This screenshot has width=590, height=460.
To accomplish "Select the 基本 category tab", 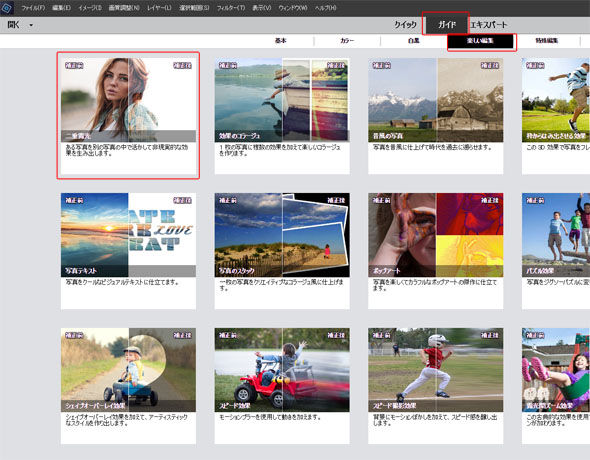I will point(281,41).
